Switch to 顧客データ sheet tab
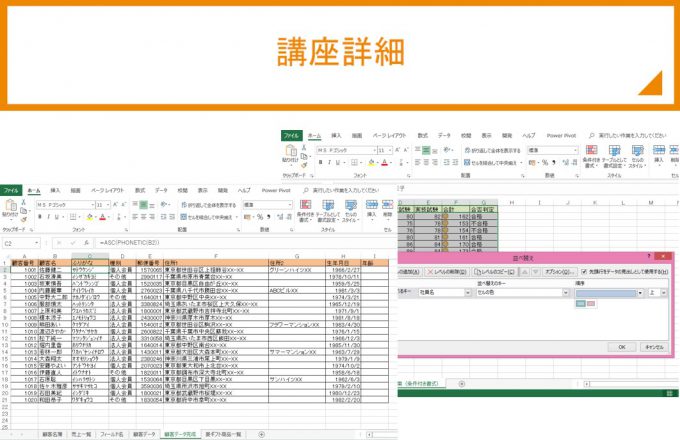The width and height of the screenshot is (680, 440). [144, 434]
